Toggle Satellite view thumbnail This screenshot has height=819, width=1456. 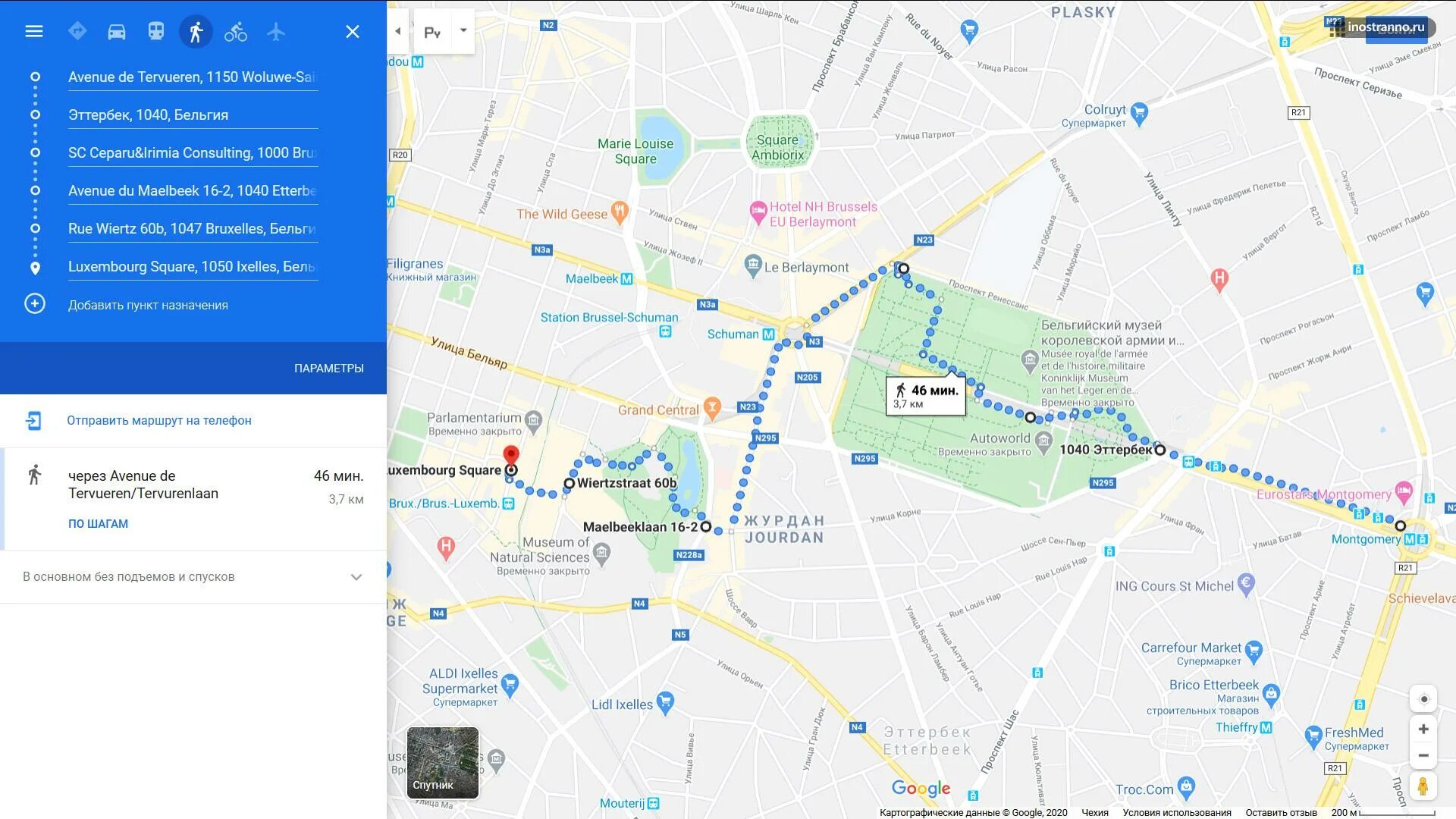(443, 762)
